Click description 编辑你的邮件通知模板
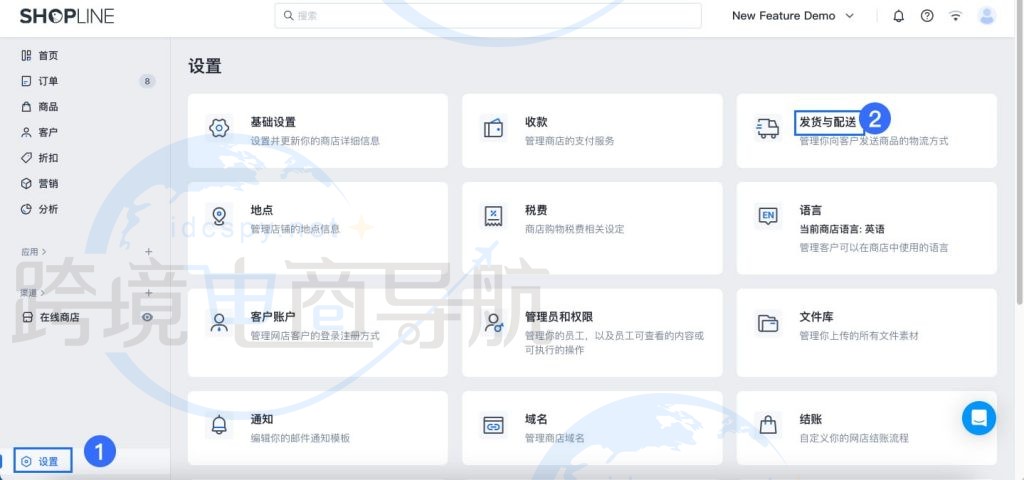Image resolution: width=1024 pixels, height=480 pixels. point(300,438)
